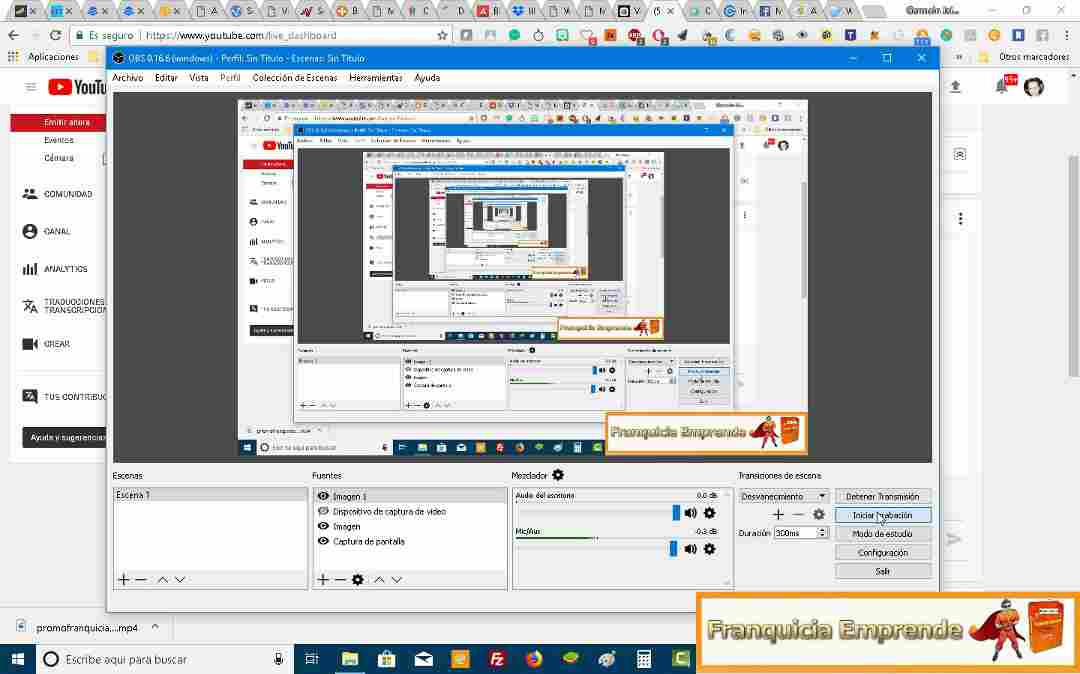Viewport: 1080px width, 674px height.
Task: Open YouTube account avatar menu
Action: pos(1033,87)
